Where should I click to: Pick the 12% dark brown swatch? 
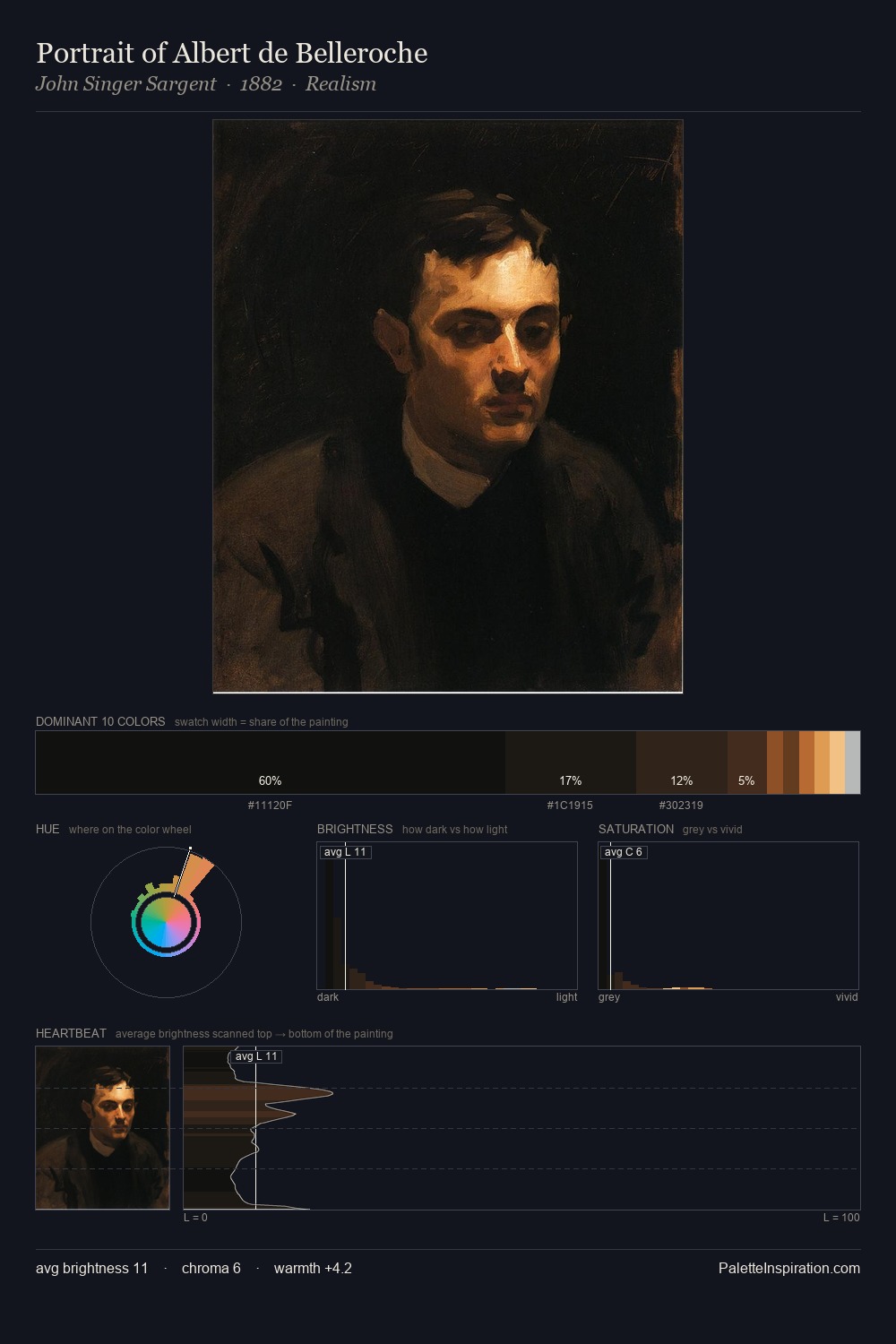pyautogui.click(x=681, y=762)
